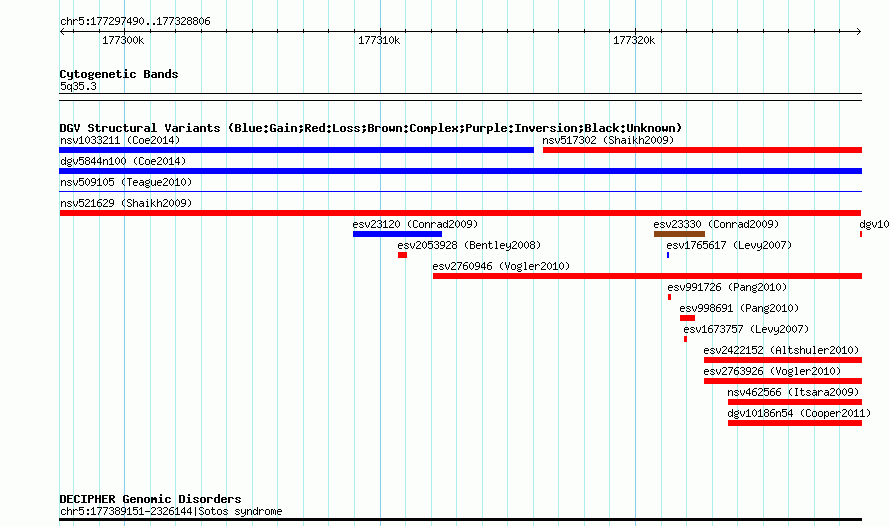
Task: Select the dgv5844n100 (Coe2014) label
Action: pos(123,161)
